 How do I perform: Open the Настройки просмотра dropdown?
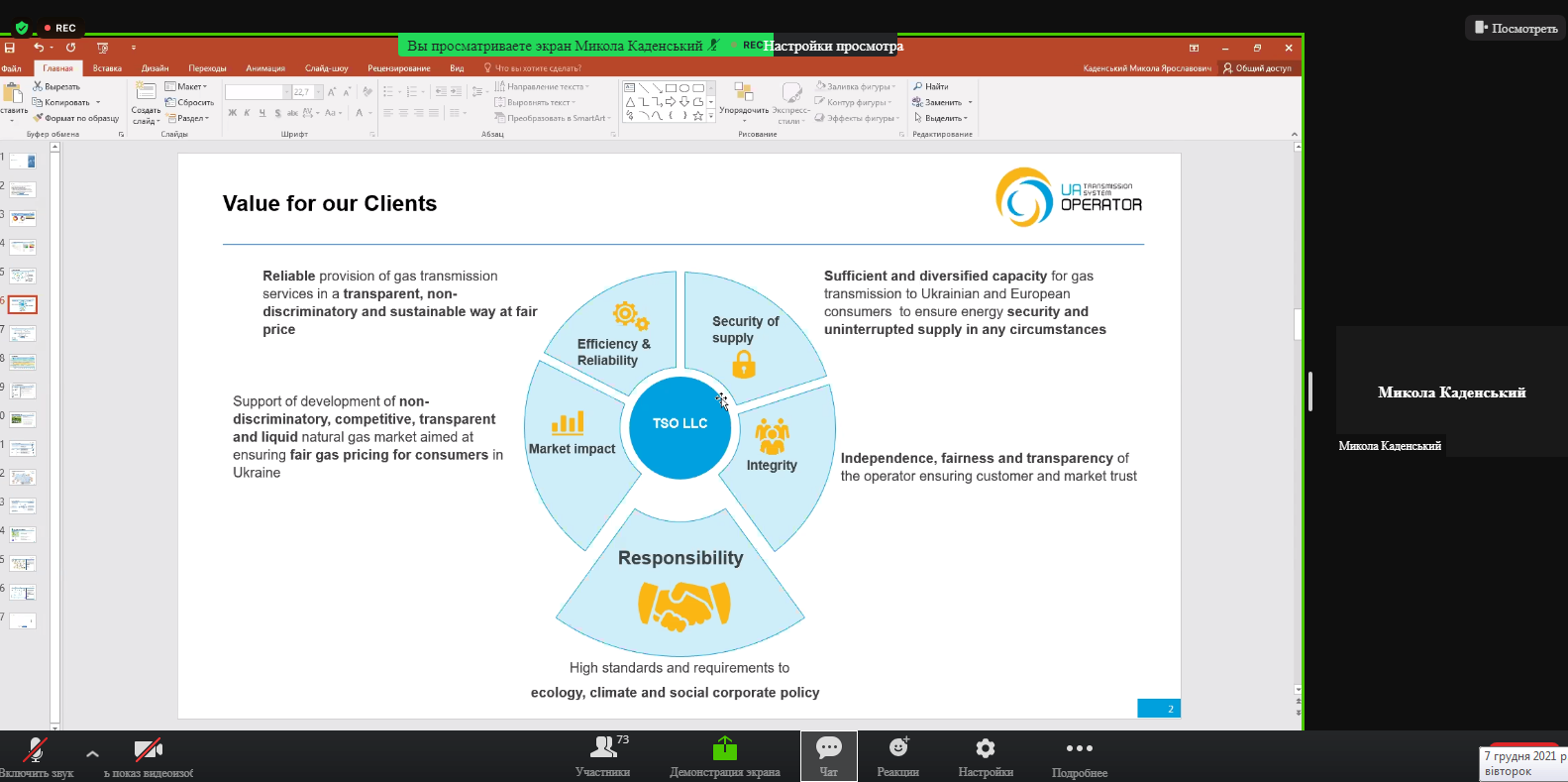coord(833,46)
